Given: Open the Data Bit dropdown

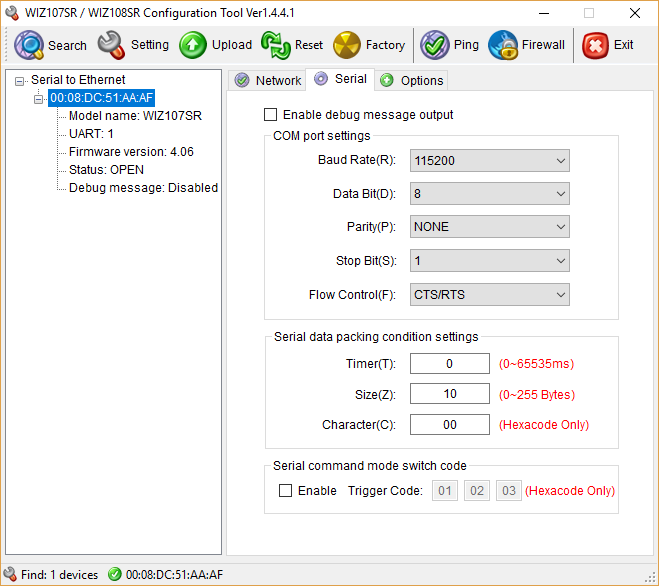Looking at the screenshot, I should 490,193.
